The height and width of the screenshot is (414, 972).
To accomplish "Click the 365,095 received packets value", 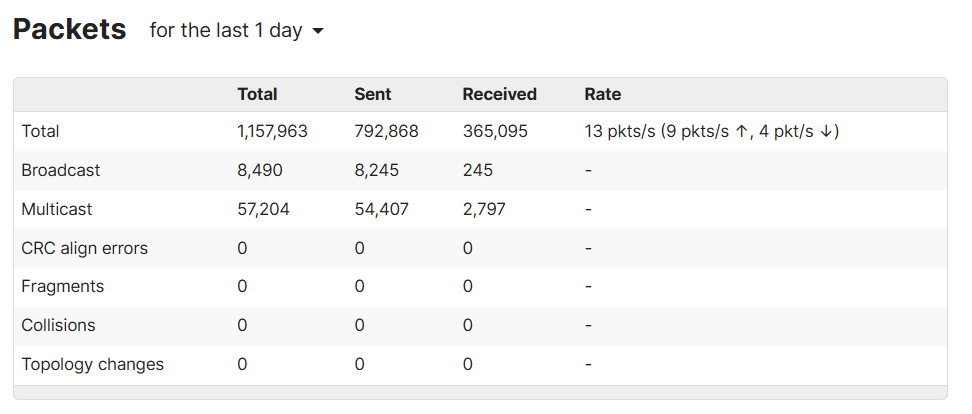I will tap(495, 131).
